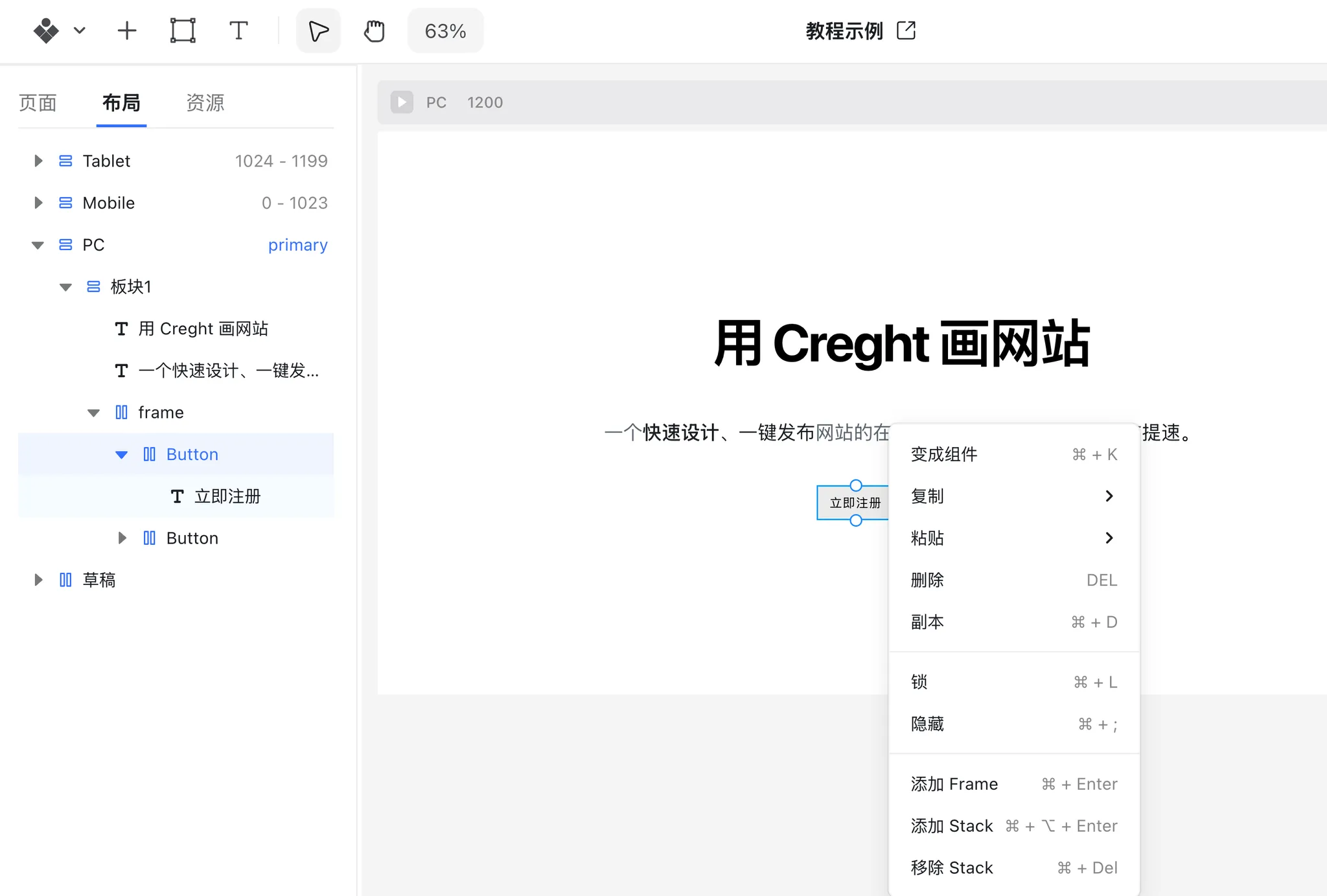Select the 用 Creght 画网站 heading on canvas
Viewport: 1327px width, 896px height.
901,344
